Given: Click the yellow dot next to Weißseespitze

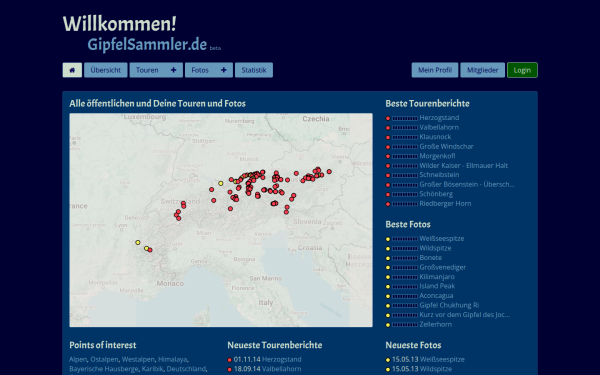Looking at the screenshot, I should coord(388,239).
